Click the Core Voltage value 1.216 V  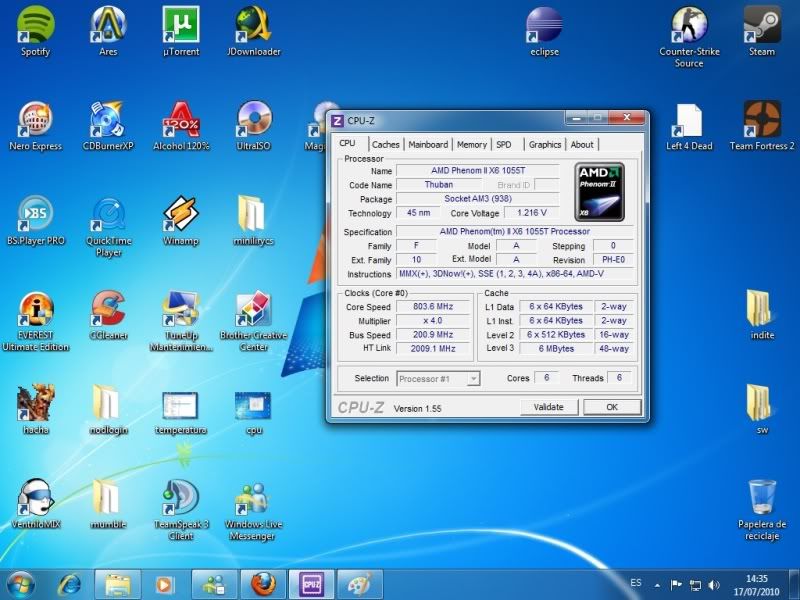tap(532, 213)
